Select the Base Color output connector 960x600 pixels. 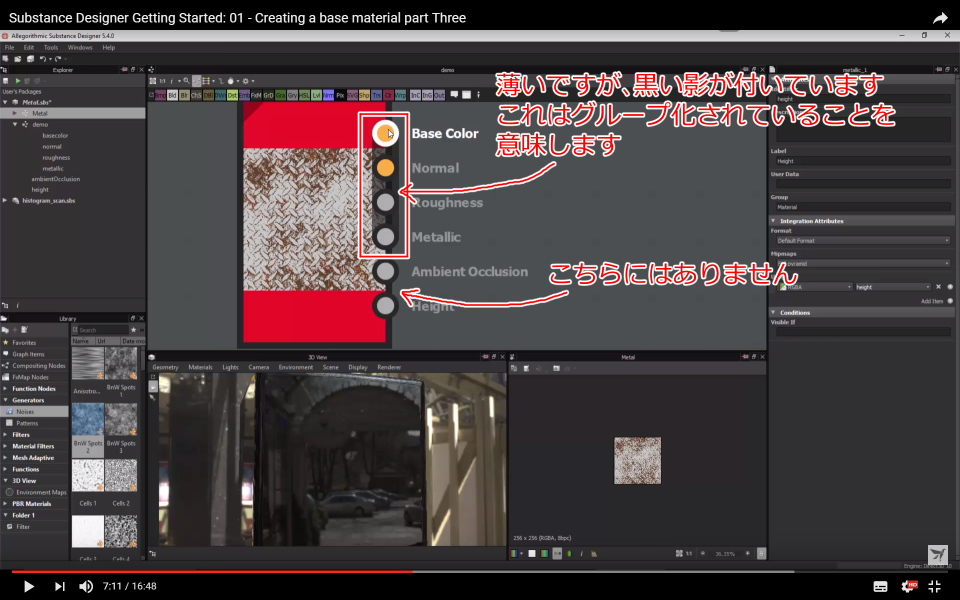click(x=385, y=133)
